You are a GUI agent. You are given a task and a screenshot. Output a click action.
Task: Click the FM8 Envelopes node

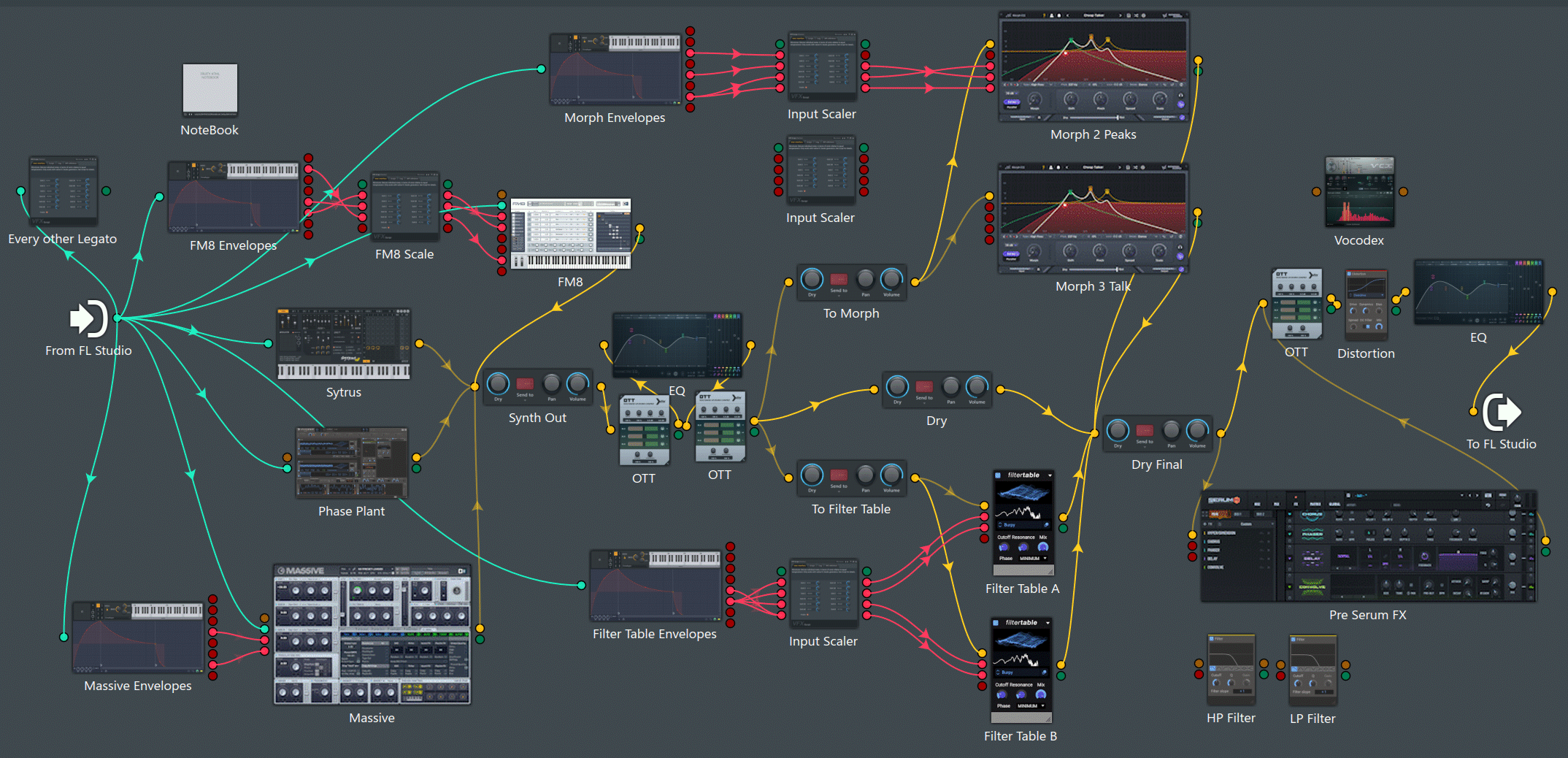click(234, 197)
